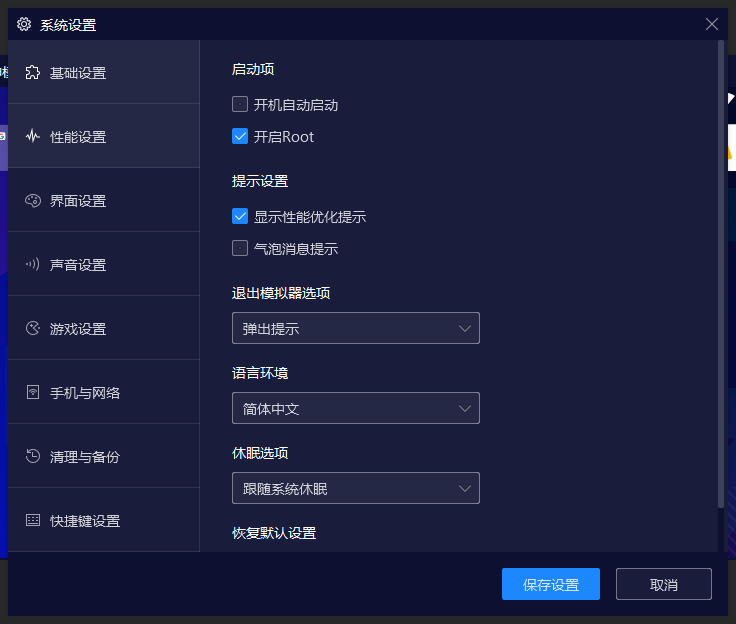736x624 pixels.
Task: Enable the 开机自动启动 checkbox
Action: (x=240, y=104)
